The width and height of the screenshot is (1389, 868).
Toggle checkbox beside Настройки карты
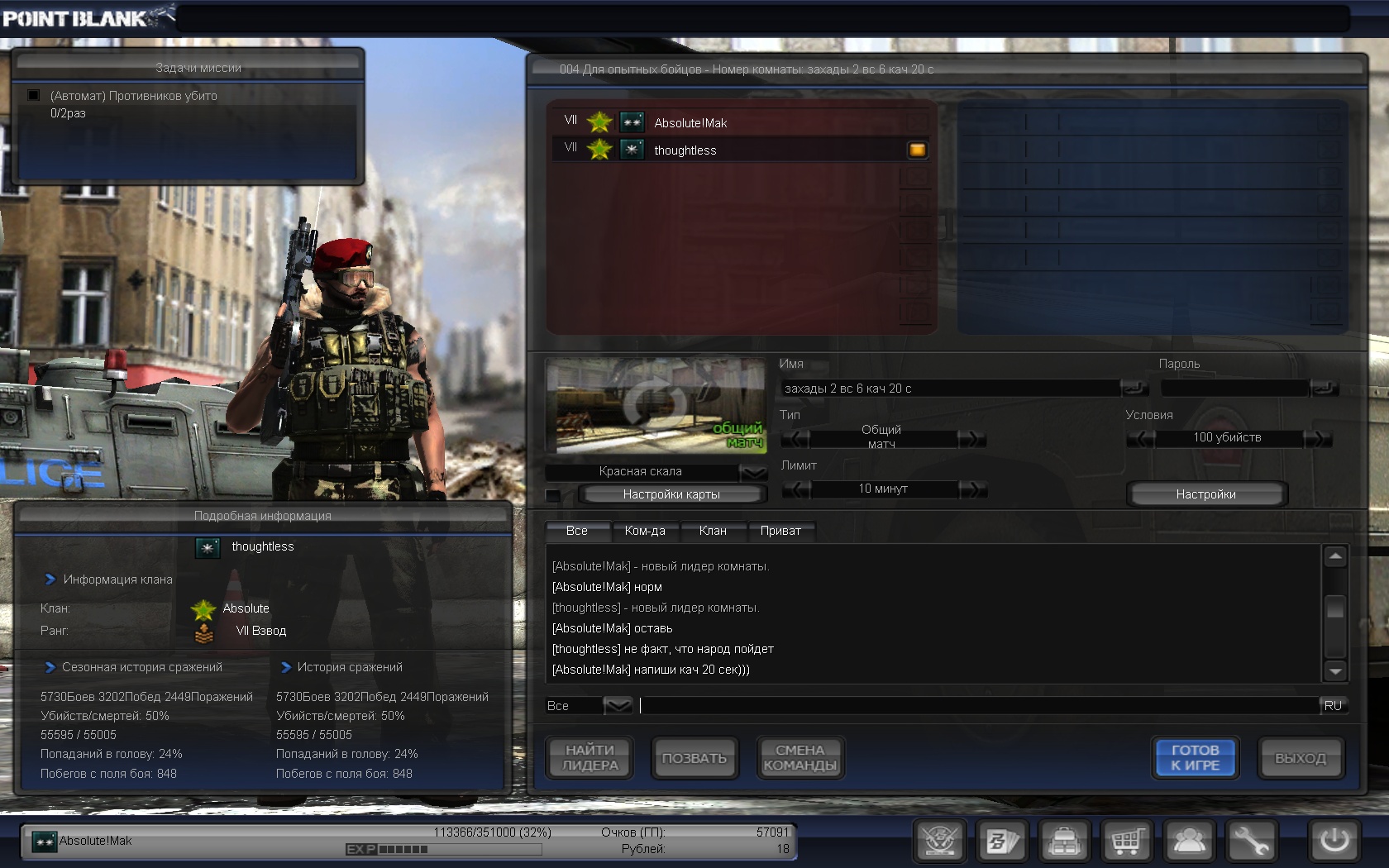(553, 495)
